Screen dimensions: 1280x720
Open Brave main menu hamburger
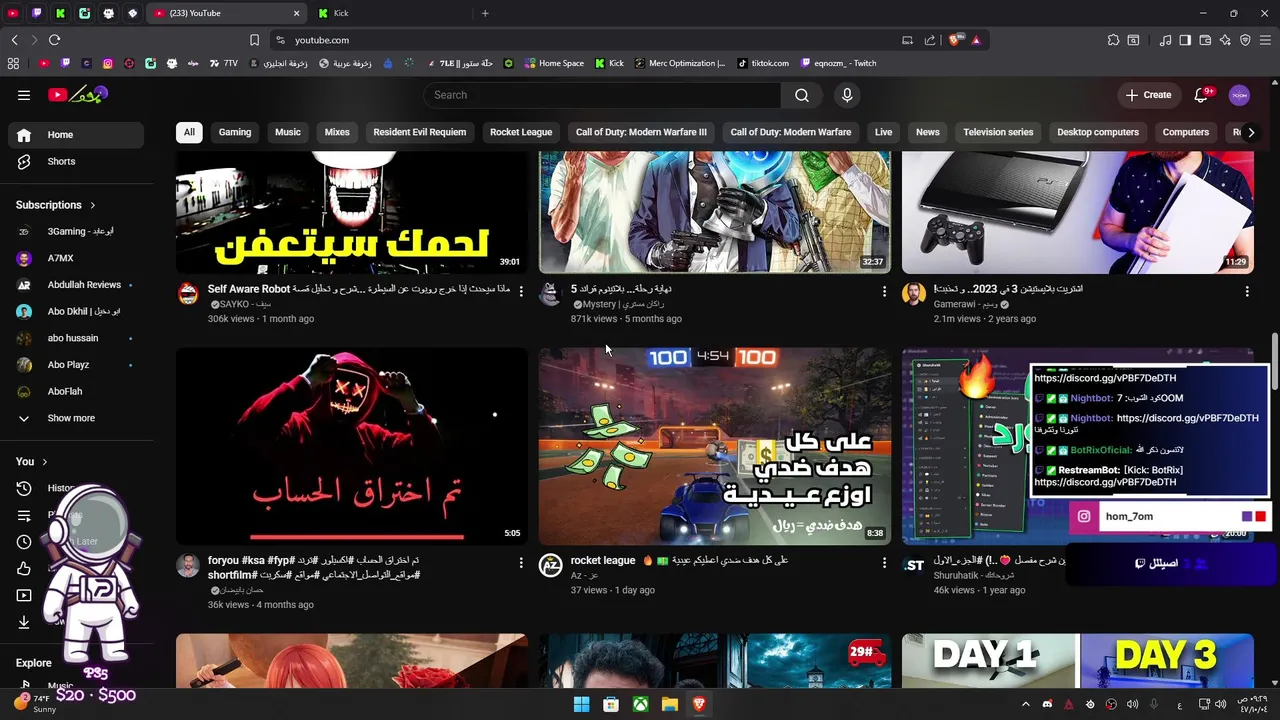(1265, 40)
